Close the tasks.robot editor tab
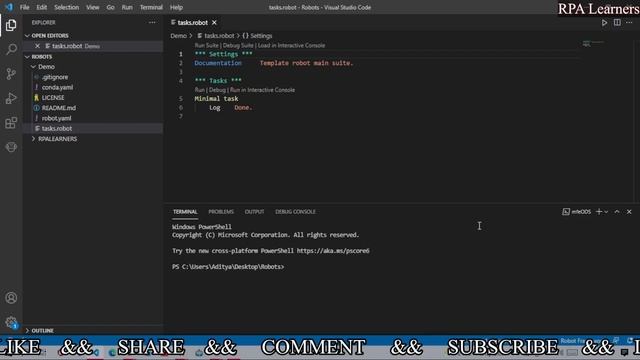 [x=214, y=22]
